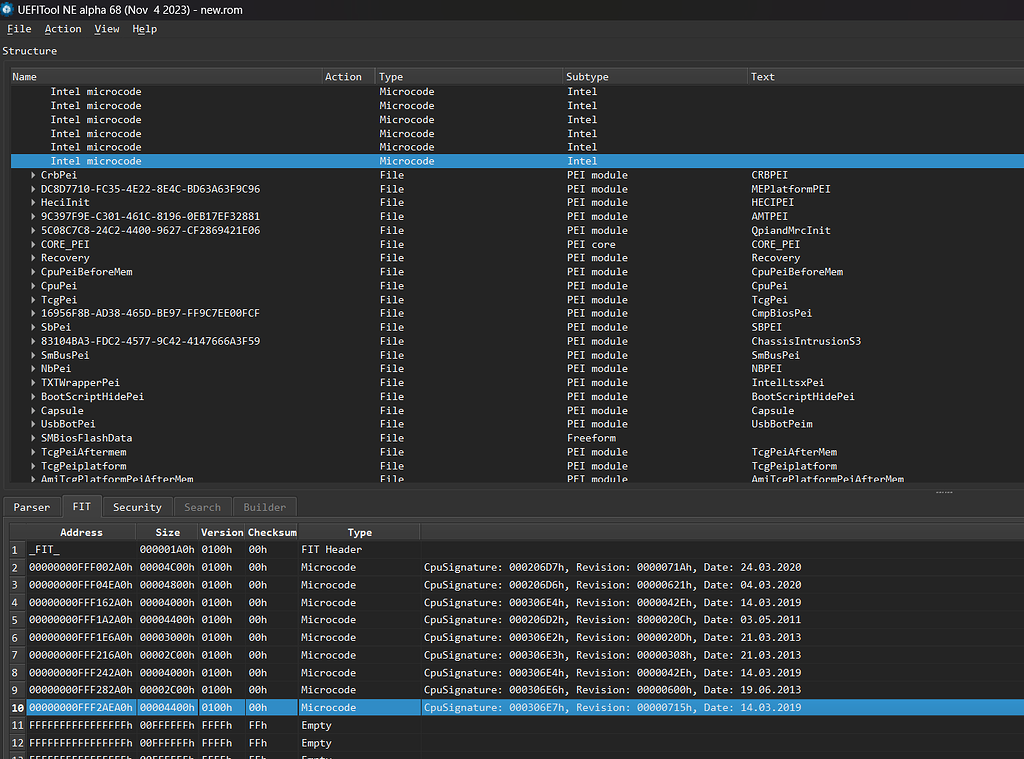
Task: Open the View menu
Action: click(x=107, y=29)
